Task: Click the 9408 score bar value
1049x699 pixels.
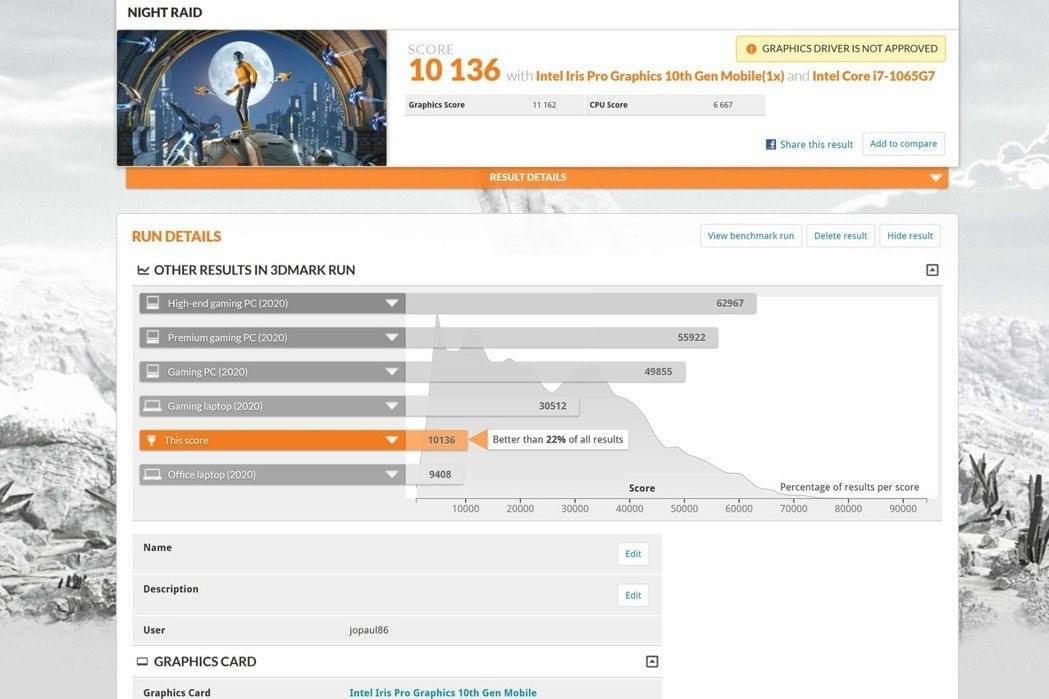Action: point(440,474)
